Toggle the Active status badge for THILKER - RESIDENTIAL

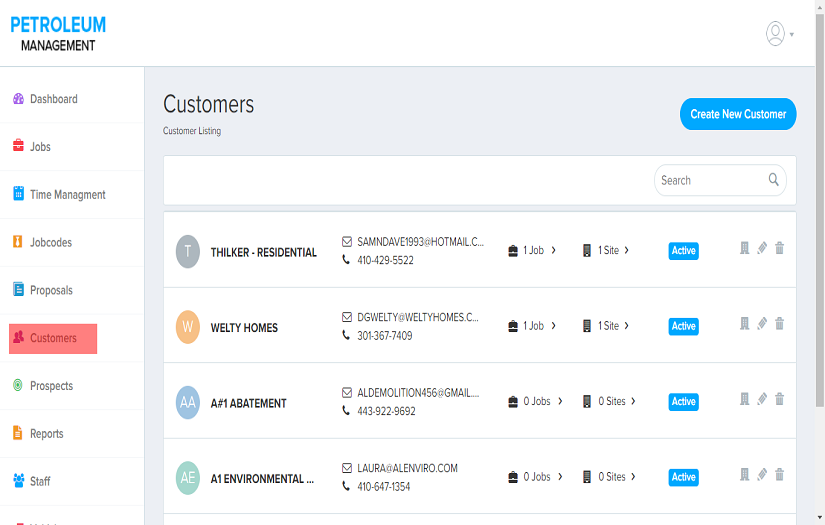coord(683,251)
